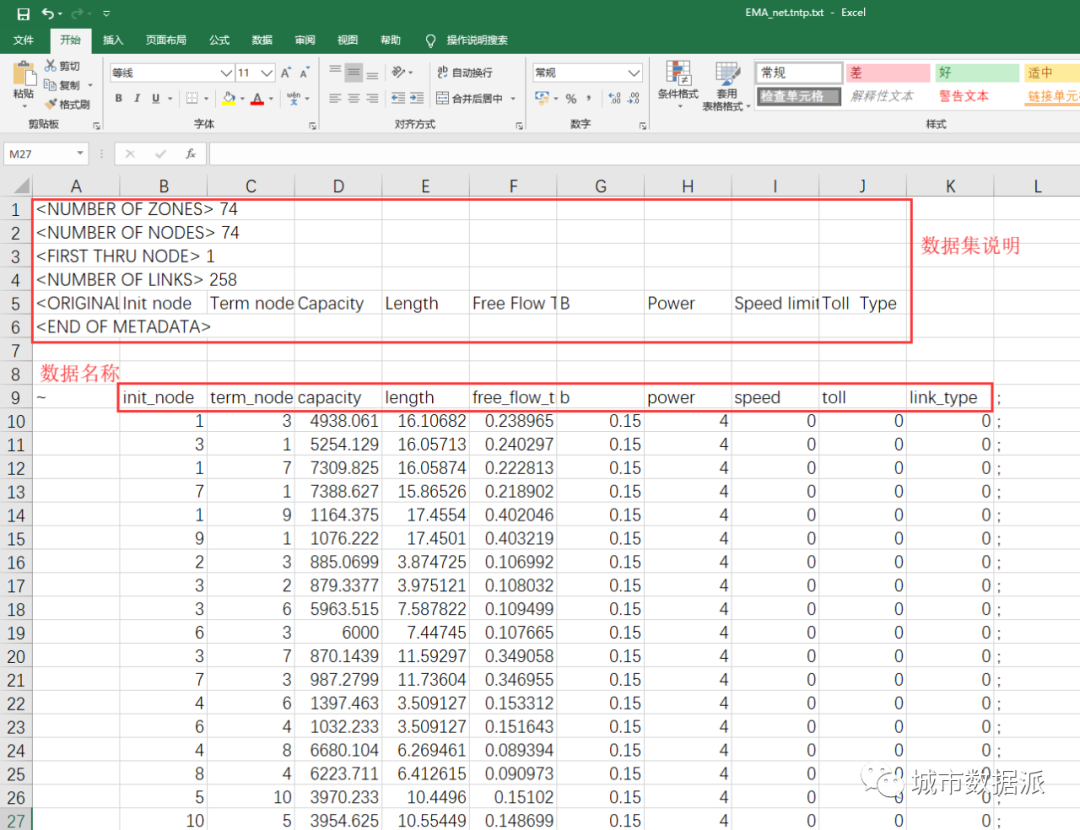Viewport: 1080px width, 830px height.
Task: Switch to the Data (数据) tab
Action: pos(262,40)
